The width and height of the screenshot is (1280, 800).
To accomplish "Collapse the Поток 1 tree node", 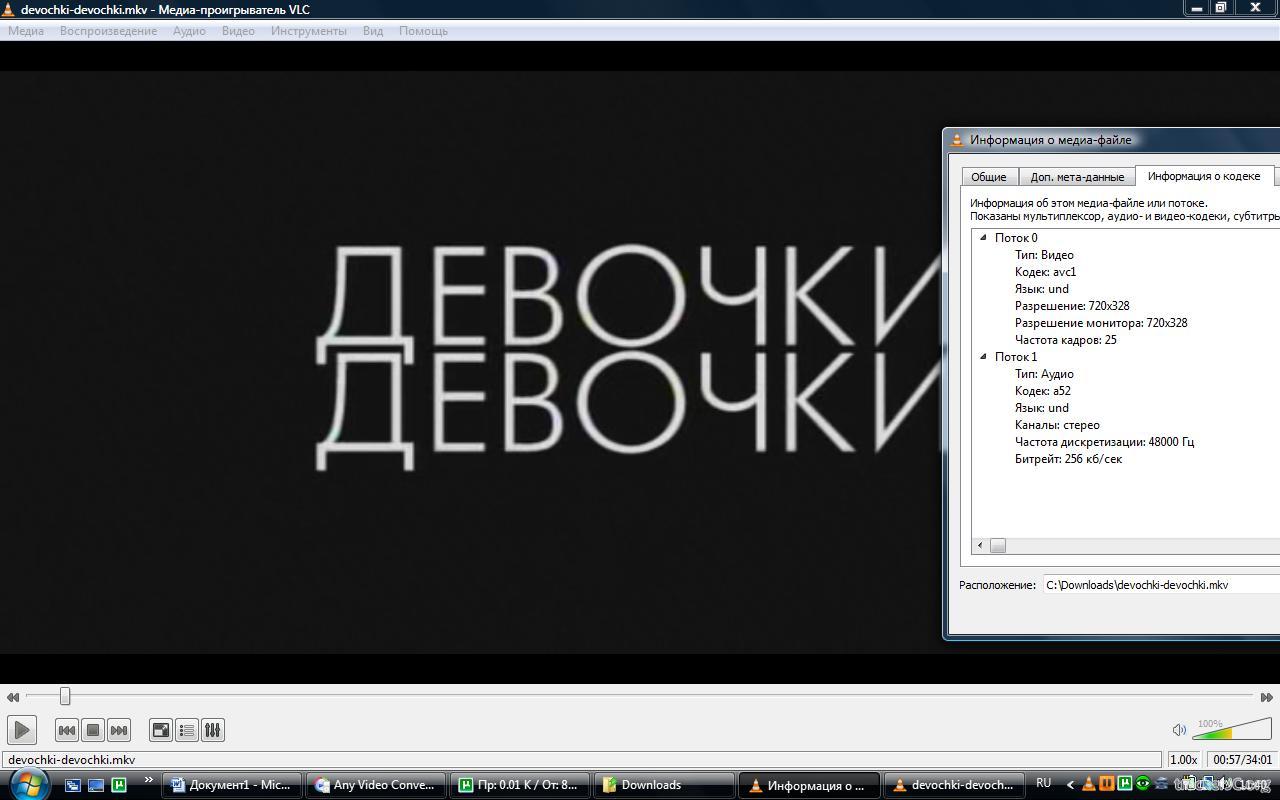I will 983,356.
